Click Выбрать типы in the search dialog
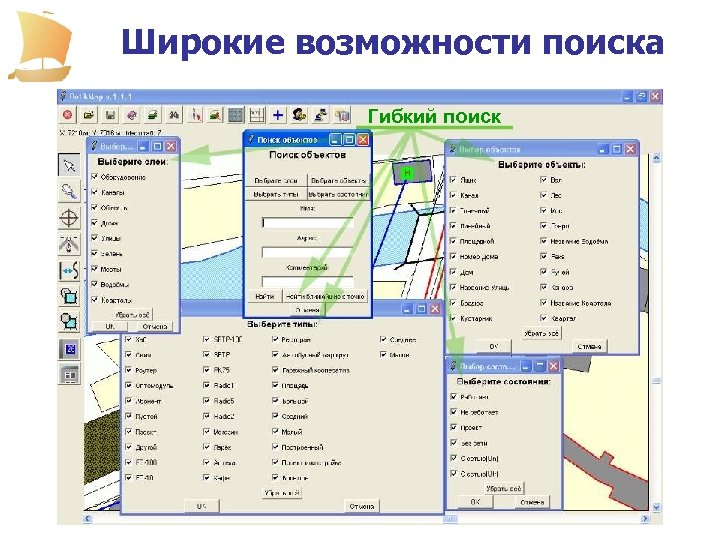Viewport: 720px width, 540px height. (x=276, y=194)
